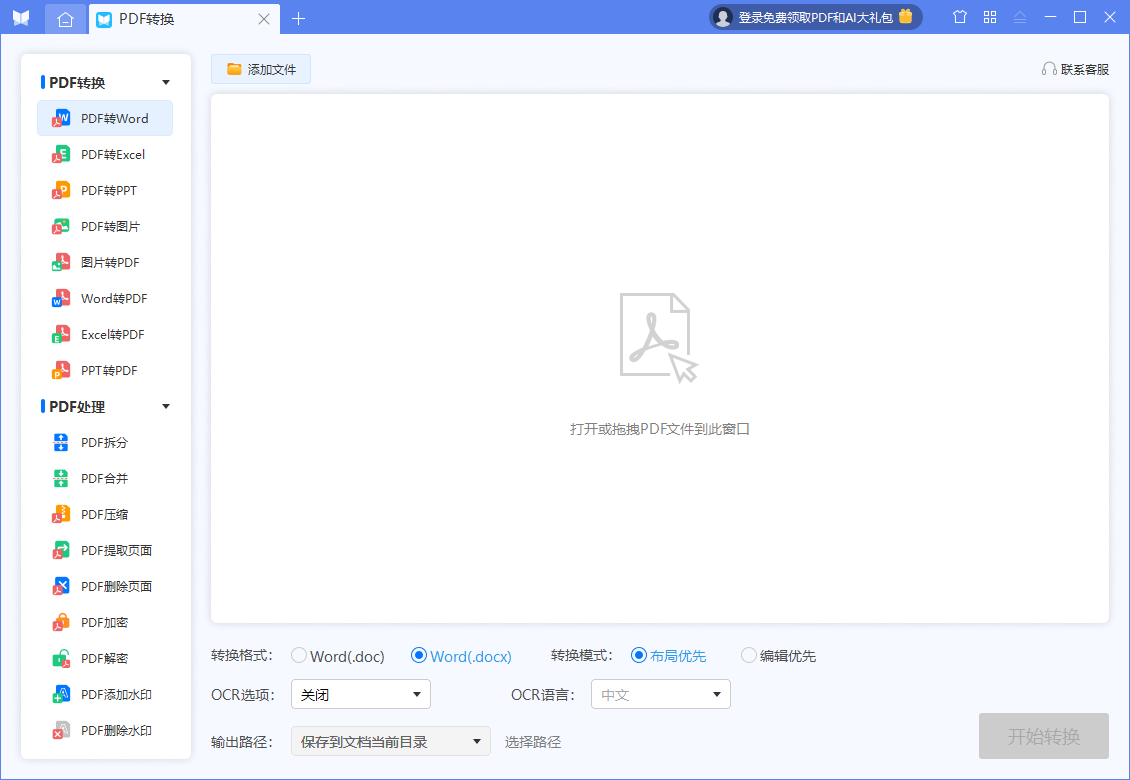Open the OCR语言 dropdown showing 中文
Screen dimensions: 1130x780
[x=661, y=694]
